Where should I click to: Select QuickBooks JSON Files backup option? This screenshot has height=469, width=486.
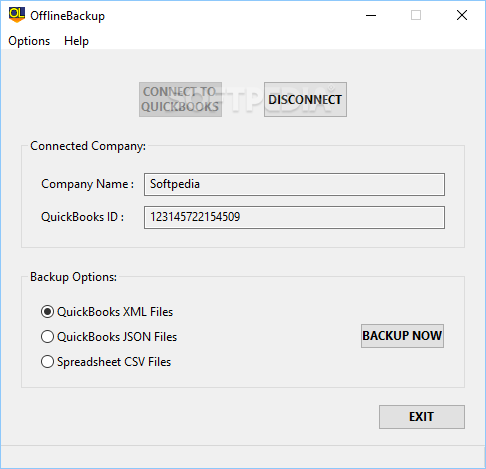point(109,337)
